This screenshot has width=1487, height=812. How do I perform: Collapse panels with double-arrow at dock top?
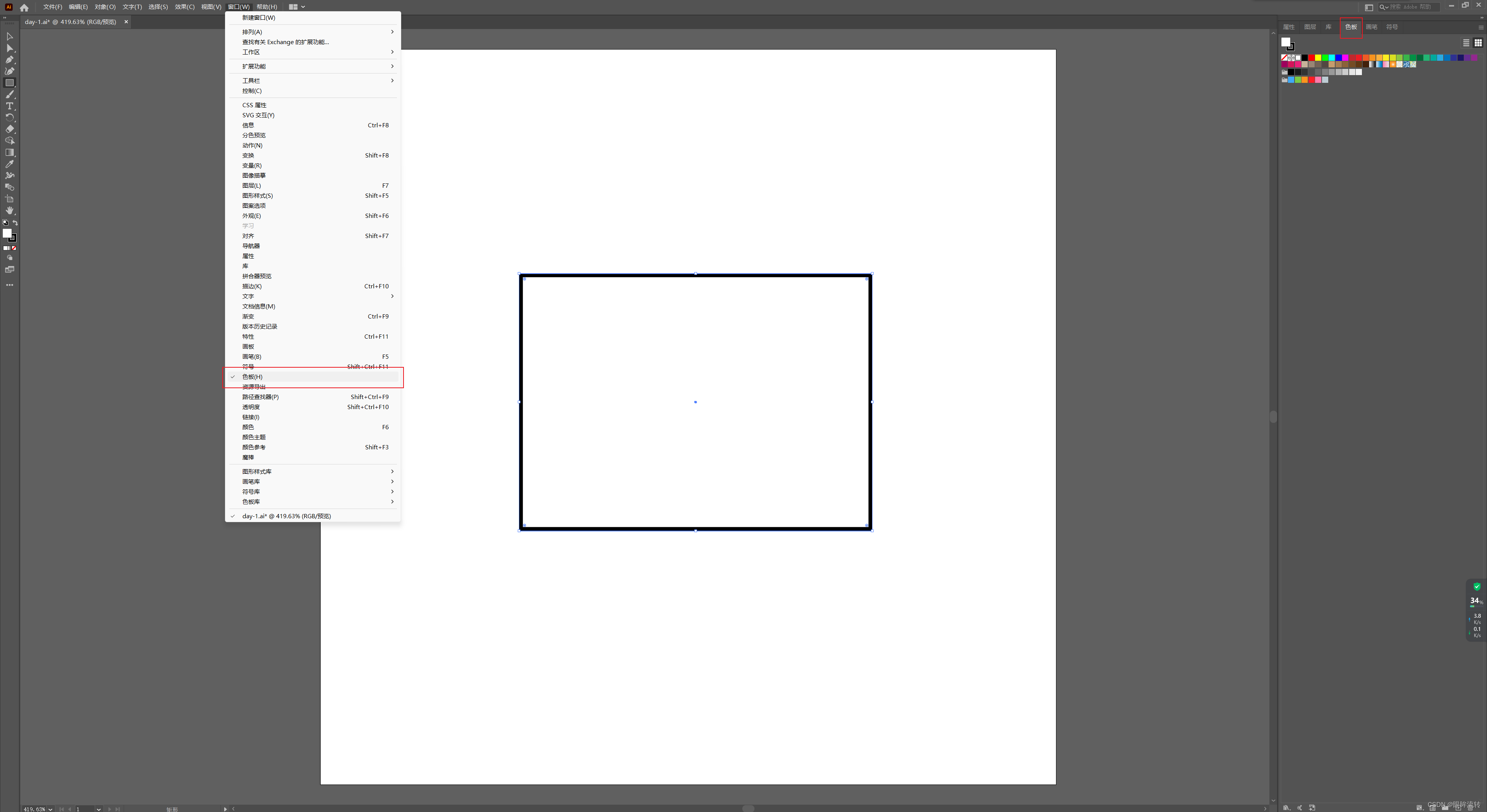click(x=1482, y=17)
